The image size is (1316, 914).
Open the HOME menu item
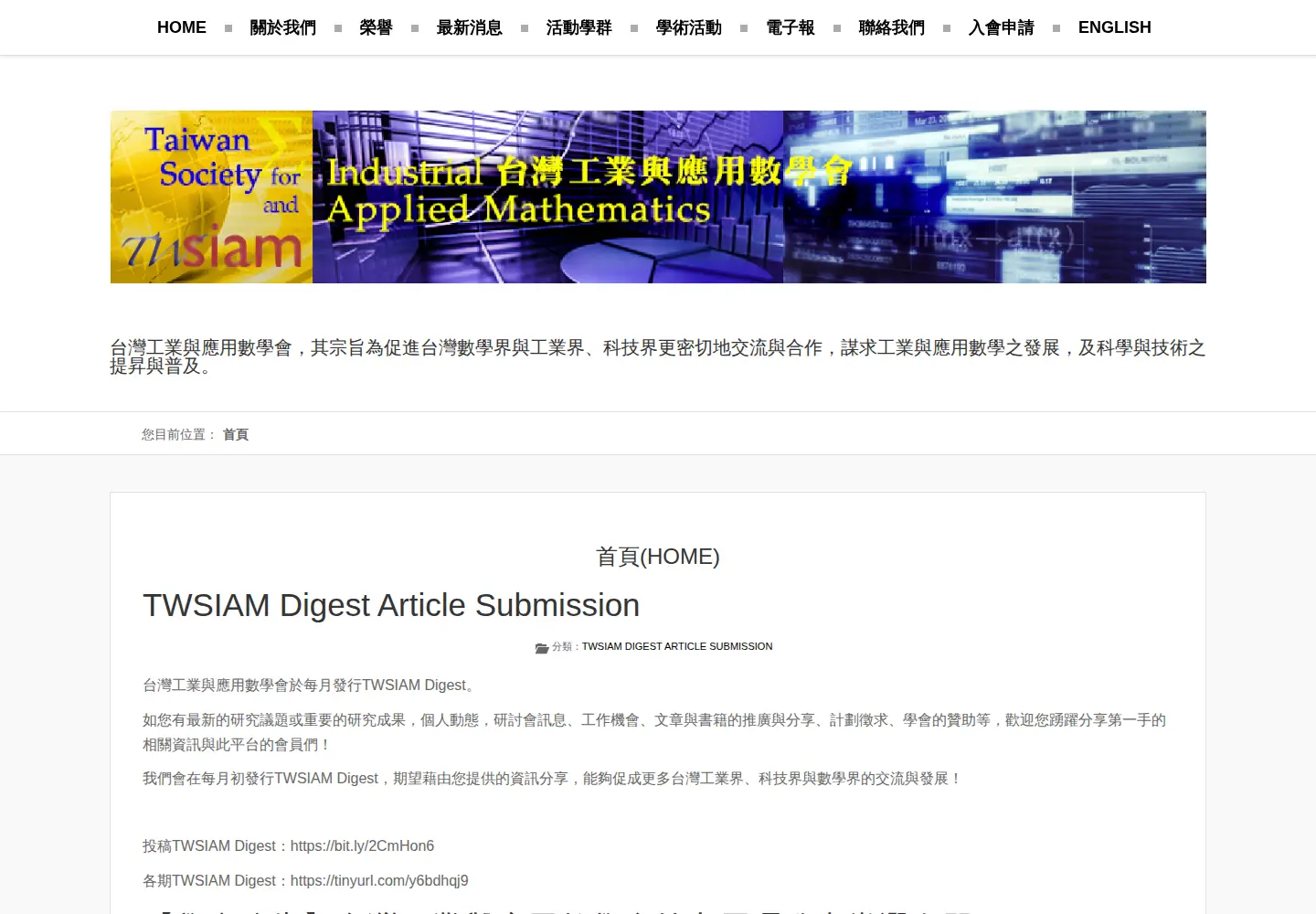182,27
